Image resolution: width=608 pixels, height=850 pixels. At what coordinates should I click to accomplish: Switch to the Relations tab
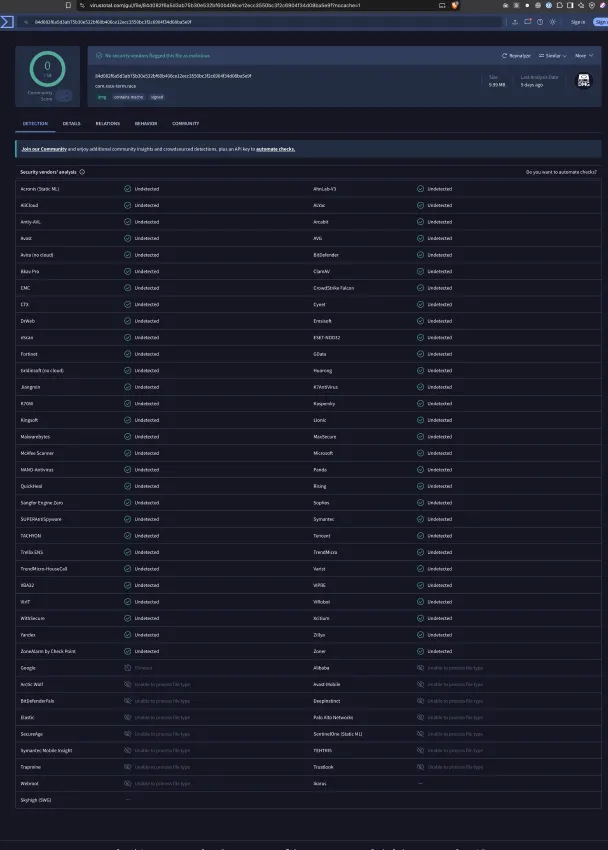(x=108, y=124)
